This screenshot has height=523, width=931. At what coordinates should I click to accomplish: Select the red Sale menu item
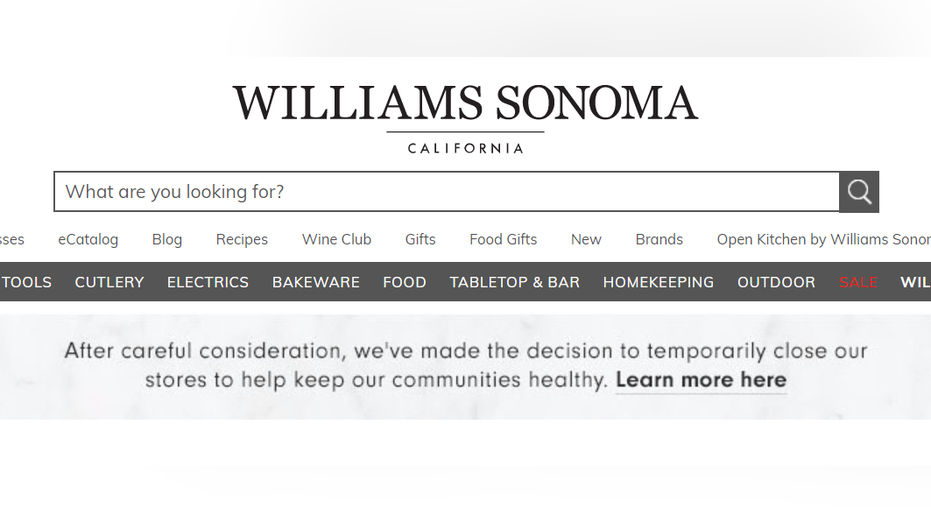[859, 282]
